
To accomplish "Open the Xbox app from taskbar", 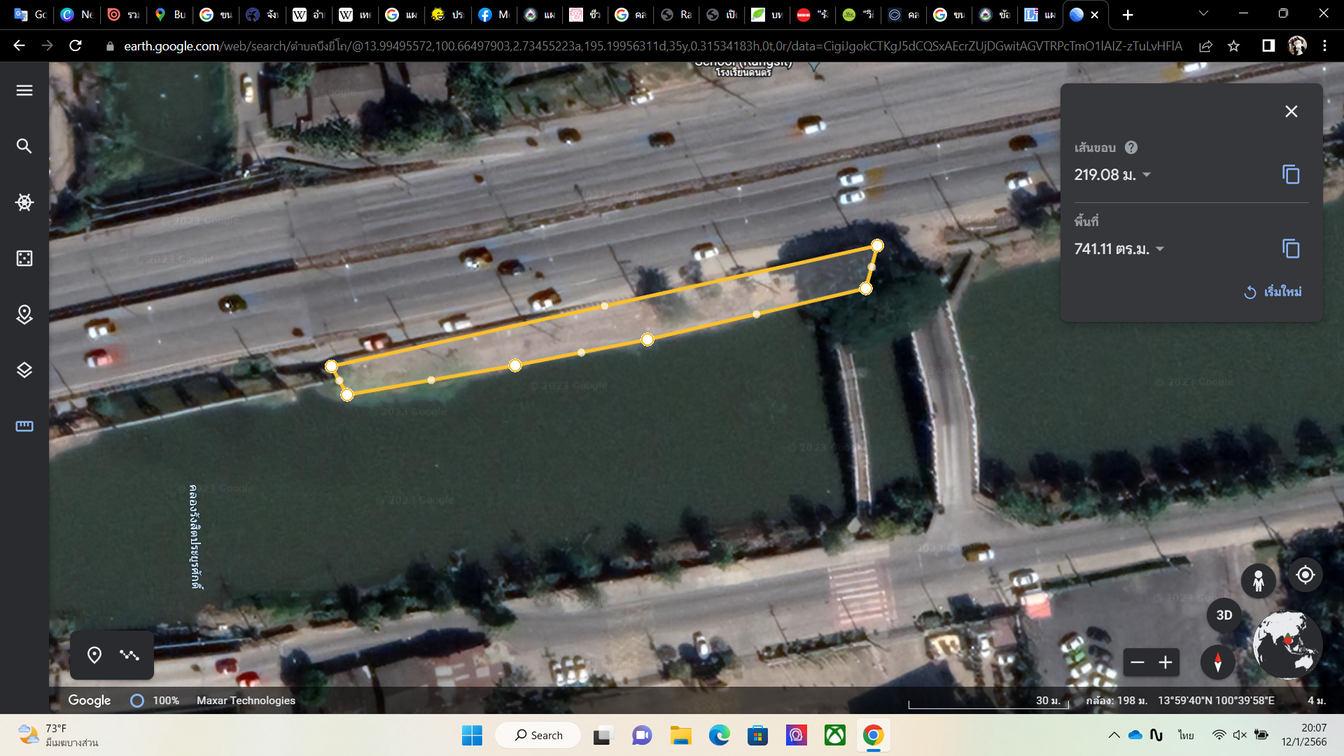I will [834, 735].
